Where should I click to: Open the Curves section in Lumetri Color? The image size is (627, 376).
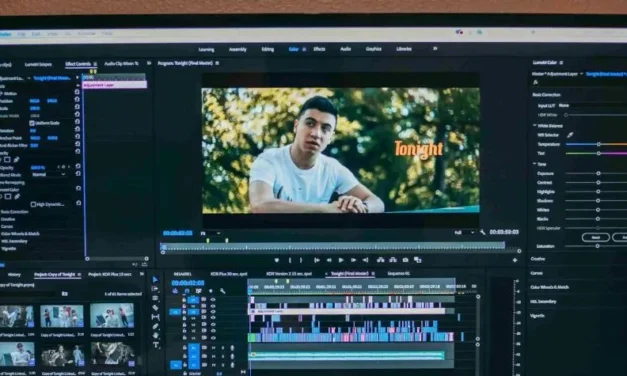pyautogui.click(x=536, y=273)
